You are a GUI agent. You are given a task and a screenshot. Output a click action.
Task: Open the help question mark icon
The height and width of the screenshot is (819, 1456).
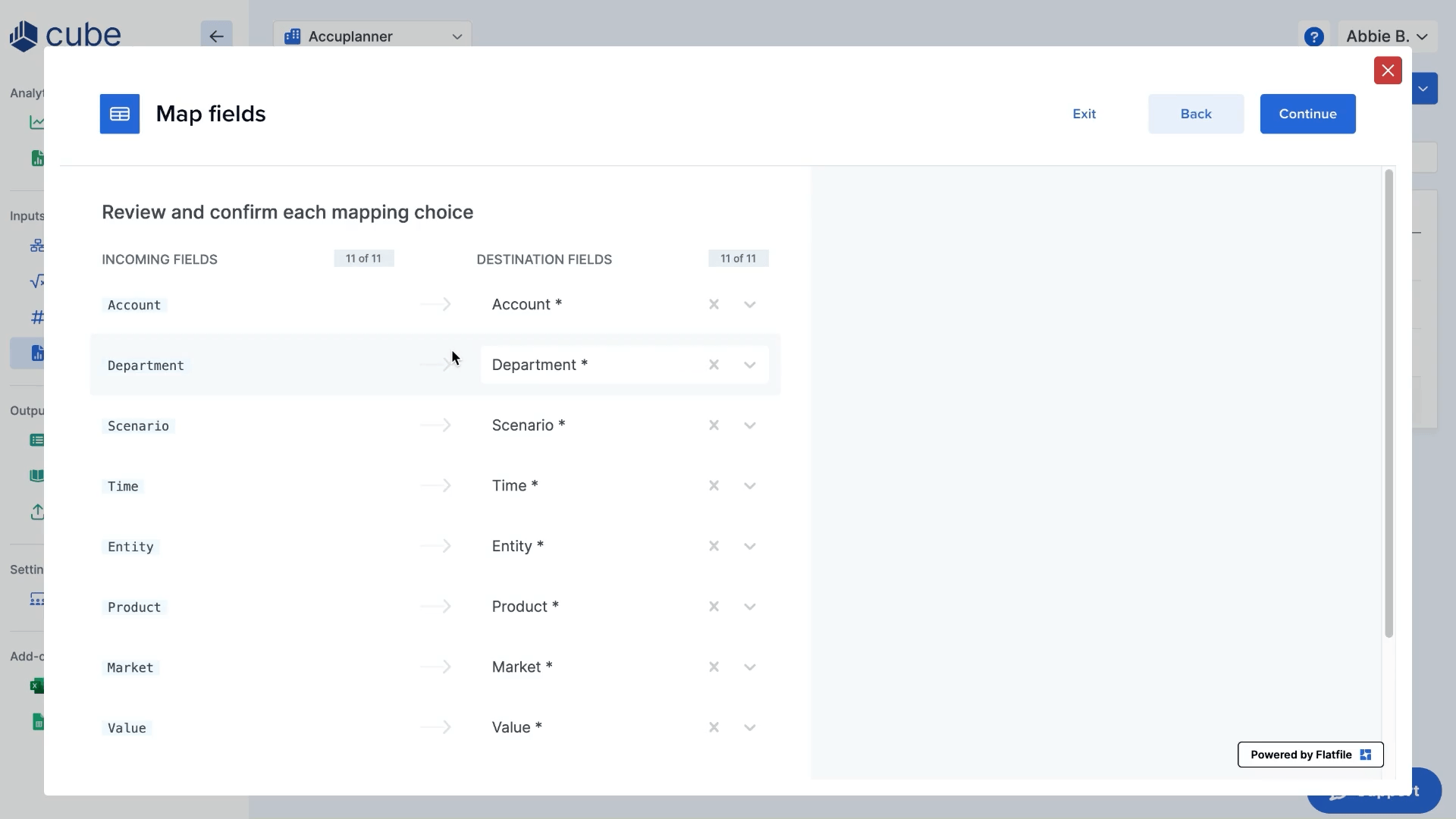point(1314,36)
